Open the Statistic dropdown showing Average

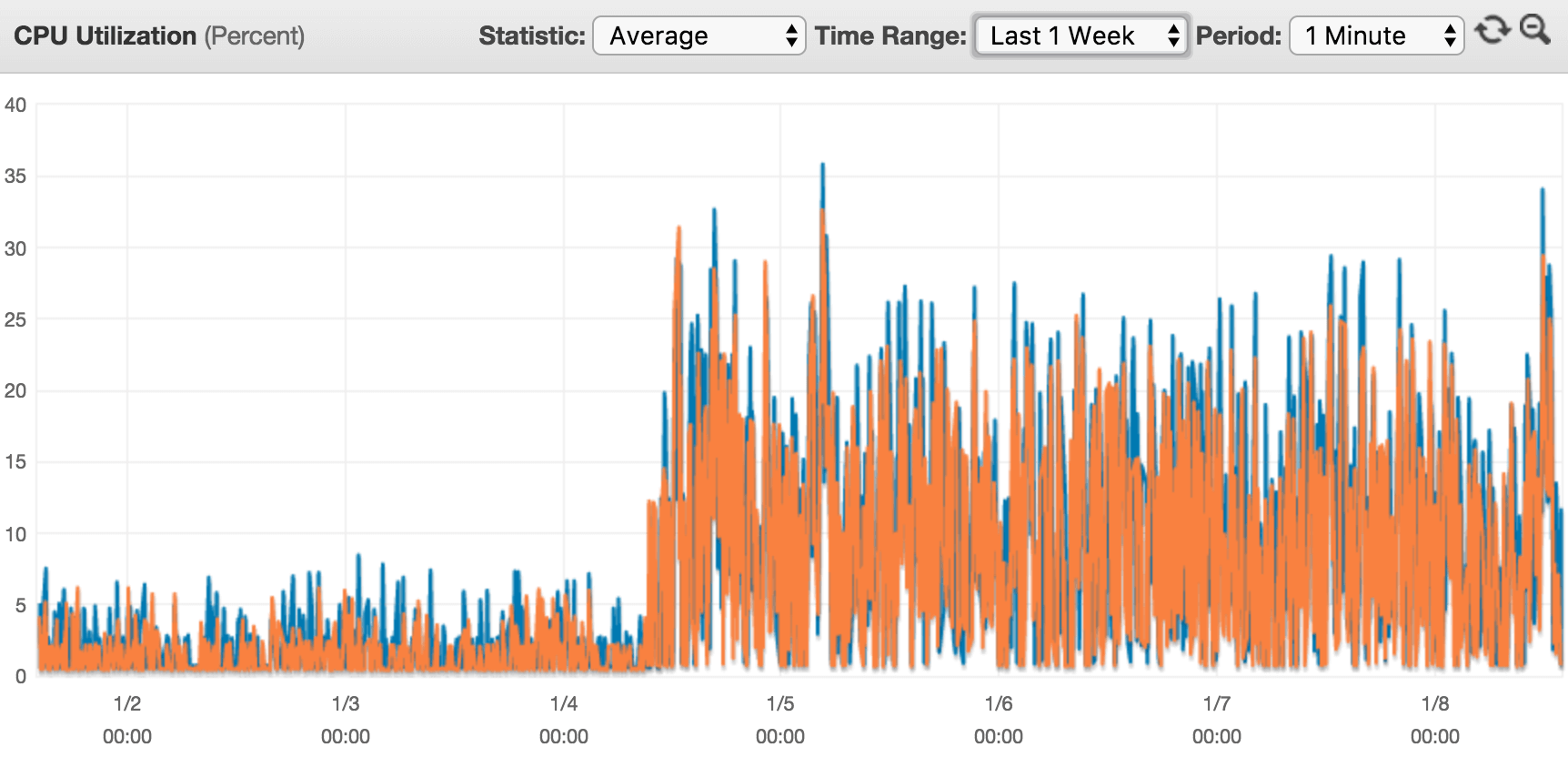(698, 36)
